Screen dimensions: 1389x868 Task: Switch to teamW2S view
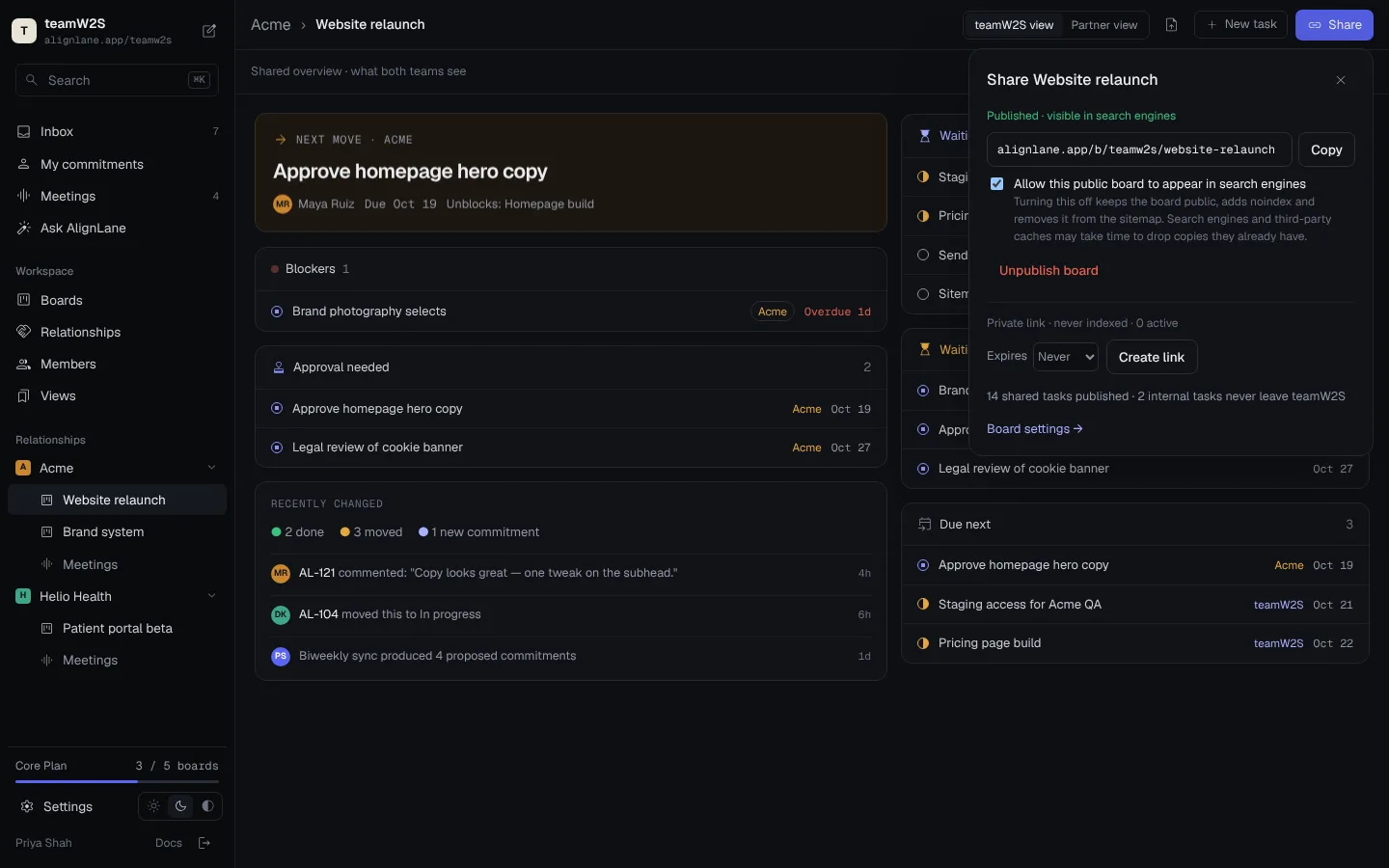point(1014,25)
